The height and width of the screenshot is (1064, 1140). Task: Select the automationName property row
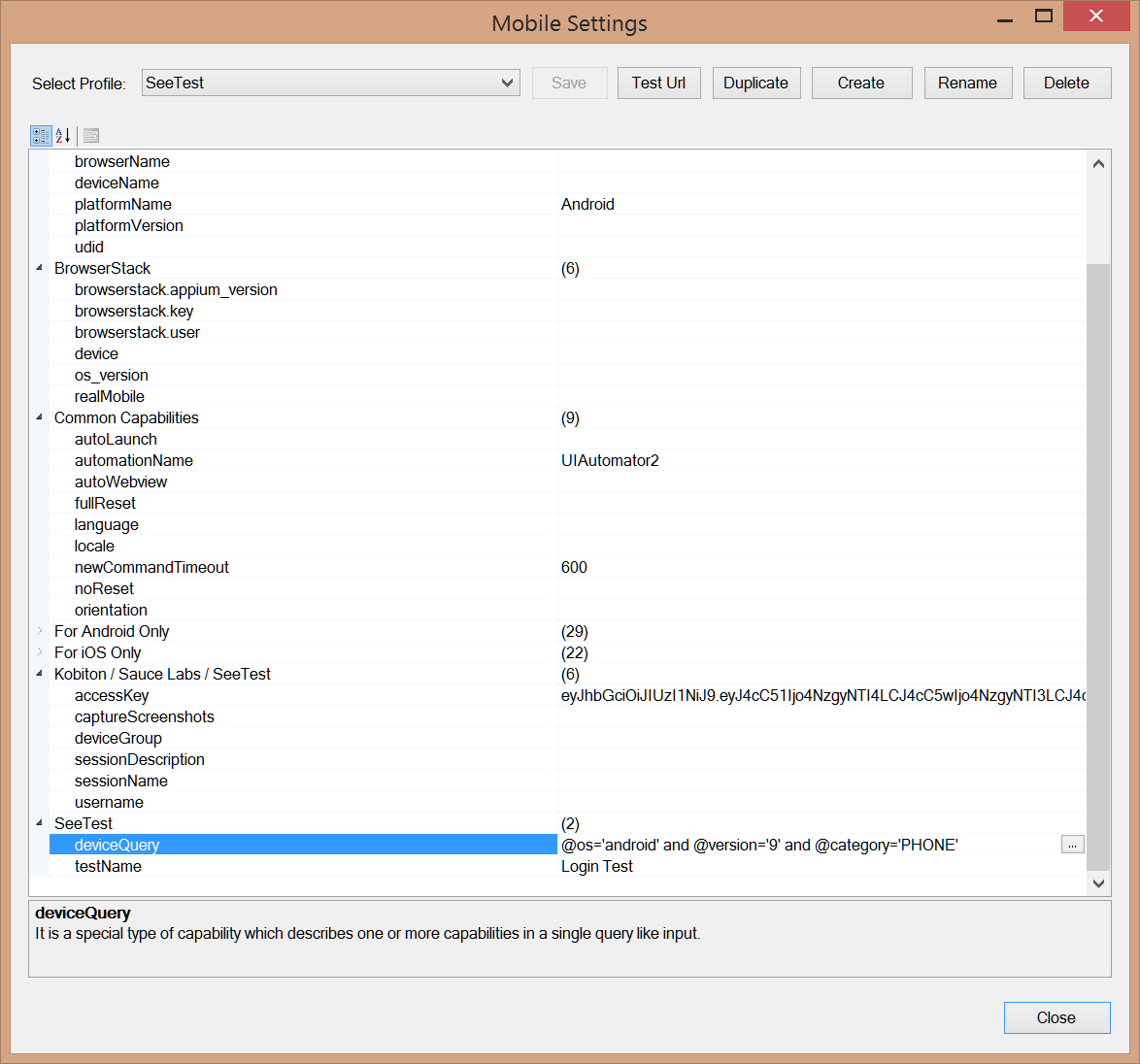pos(134,461)
